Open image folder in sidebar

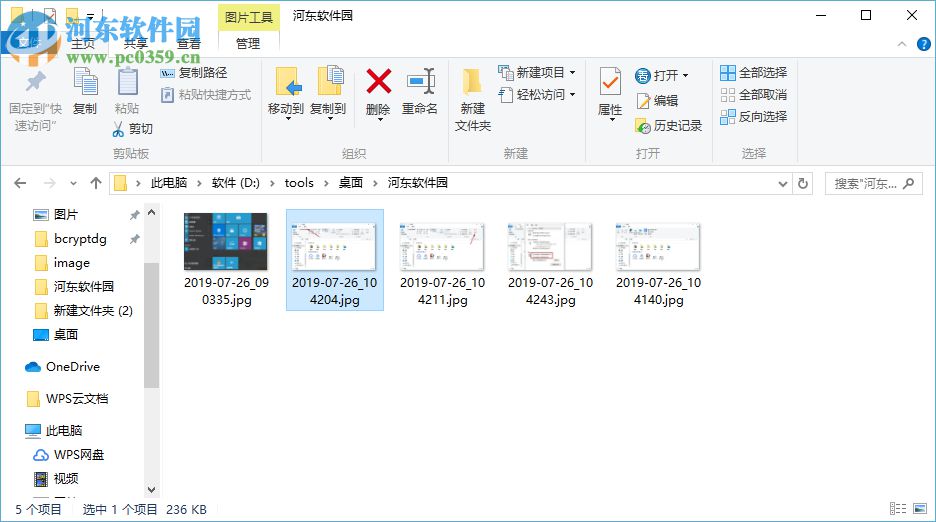tap(72, 263)
